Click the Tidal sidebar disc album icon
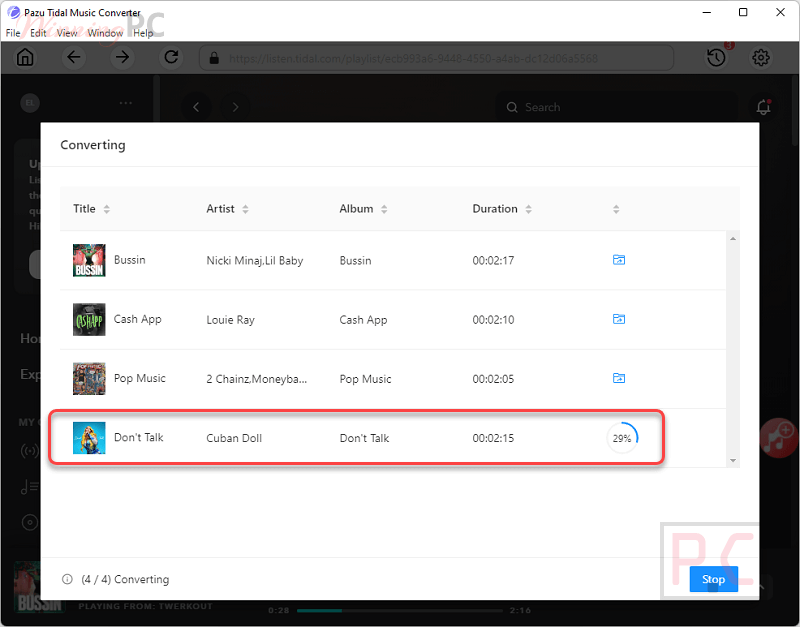The width and height of the screenshot is (800, 627). point(30,522)
